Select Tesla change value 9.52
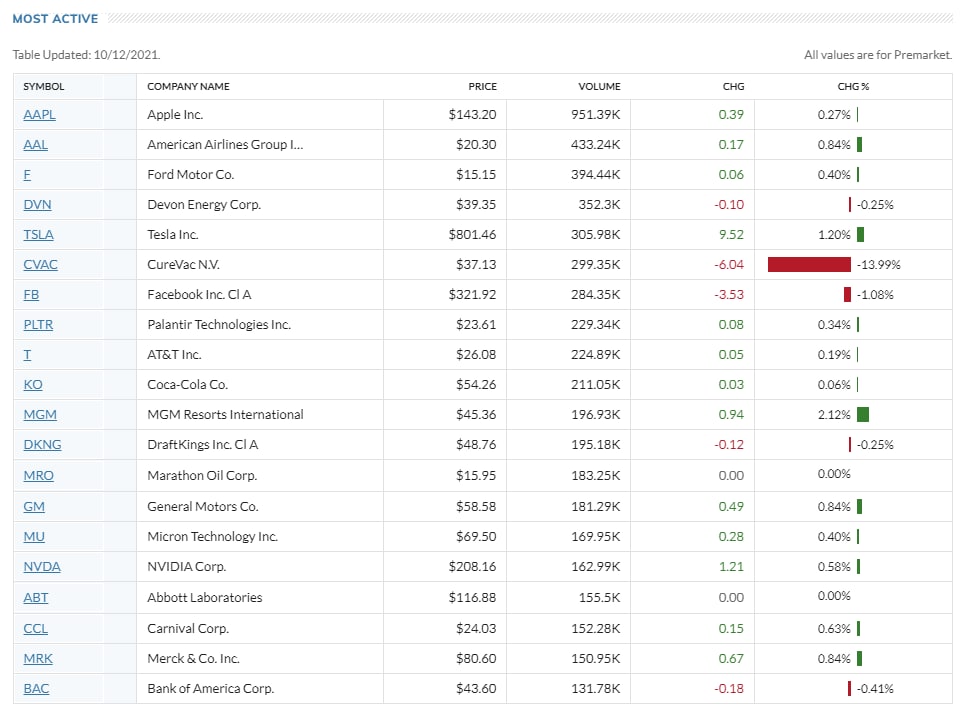This screenshot has width=966, height=715. (x=731, y=235)
